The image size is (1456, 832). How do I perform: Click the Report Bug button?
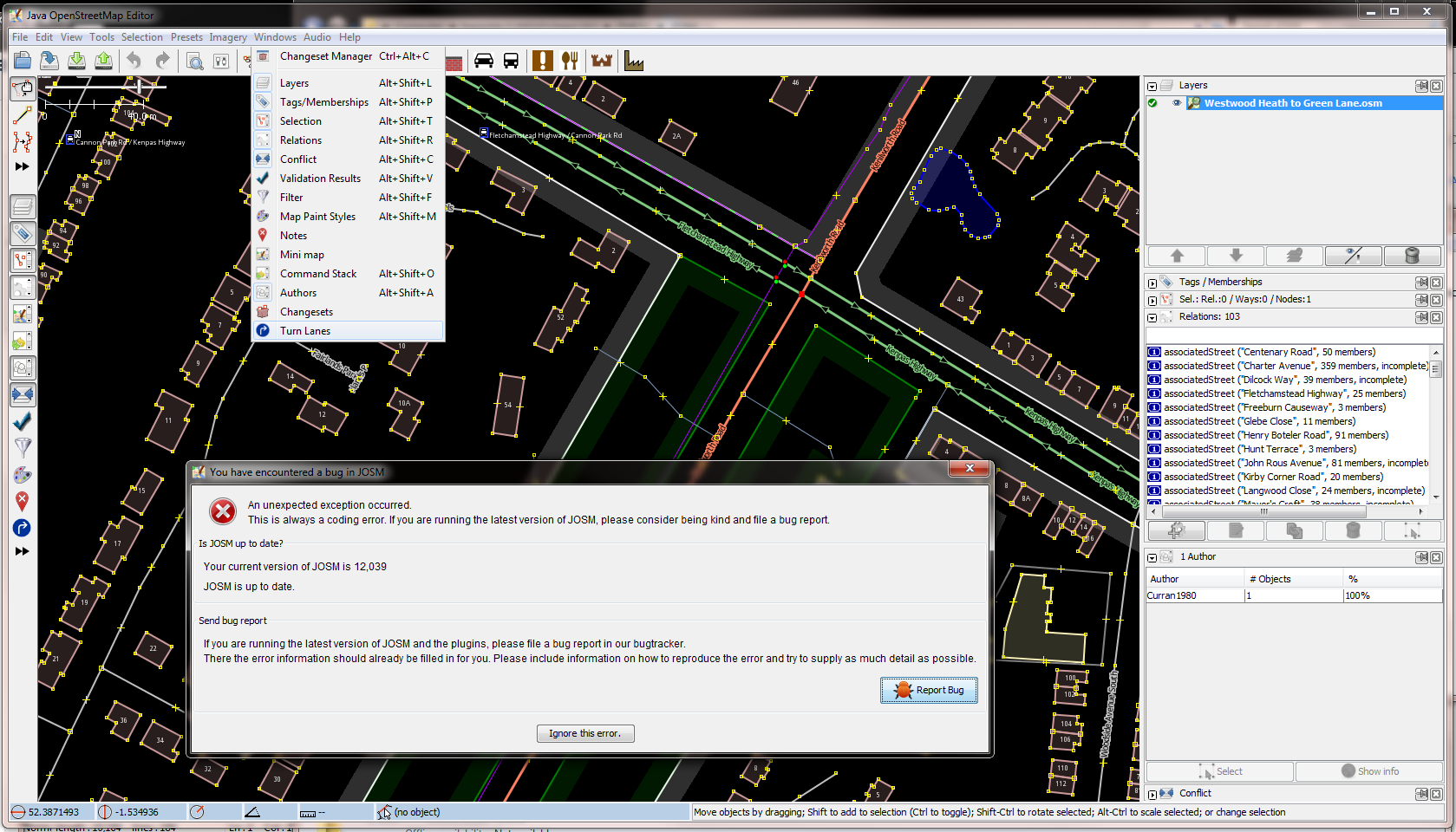click(x=929, y=690)
